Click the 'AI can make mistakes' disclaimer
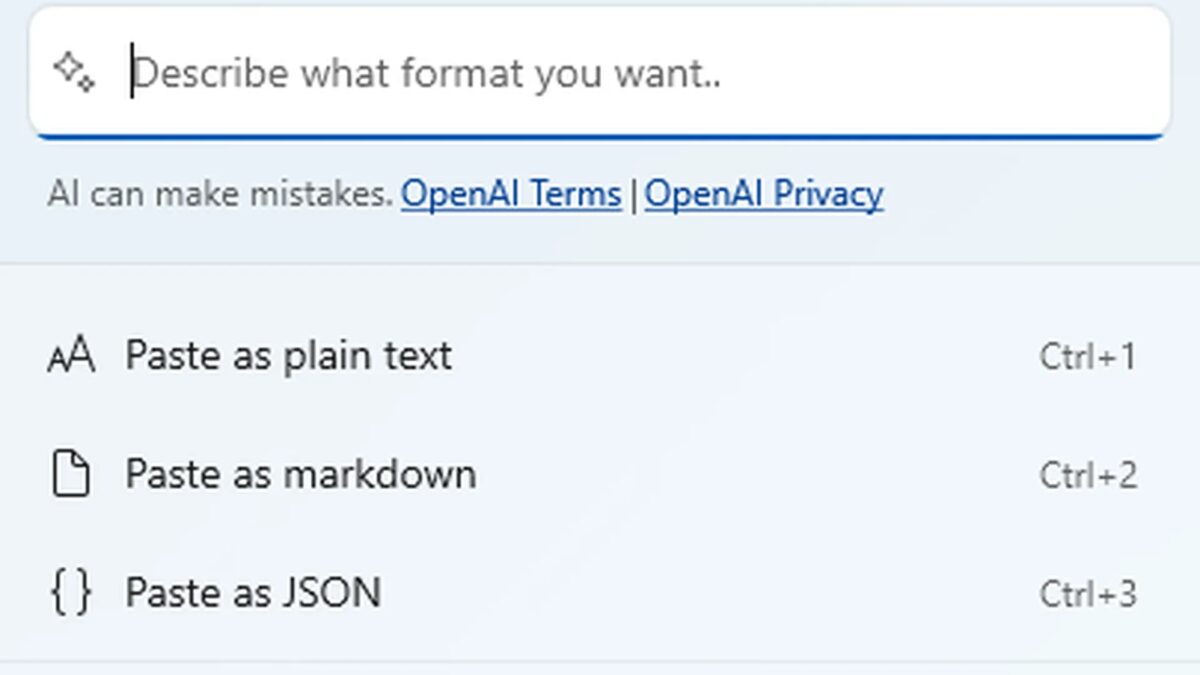 point(219,194)
